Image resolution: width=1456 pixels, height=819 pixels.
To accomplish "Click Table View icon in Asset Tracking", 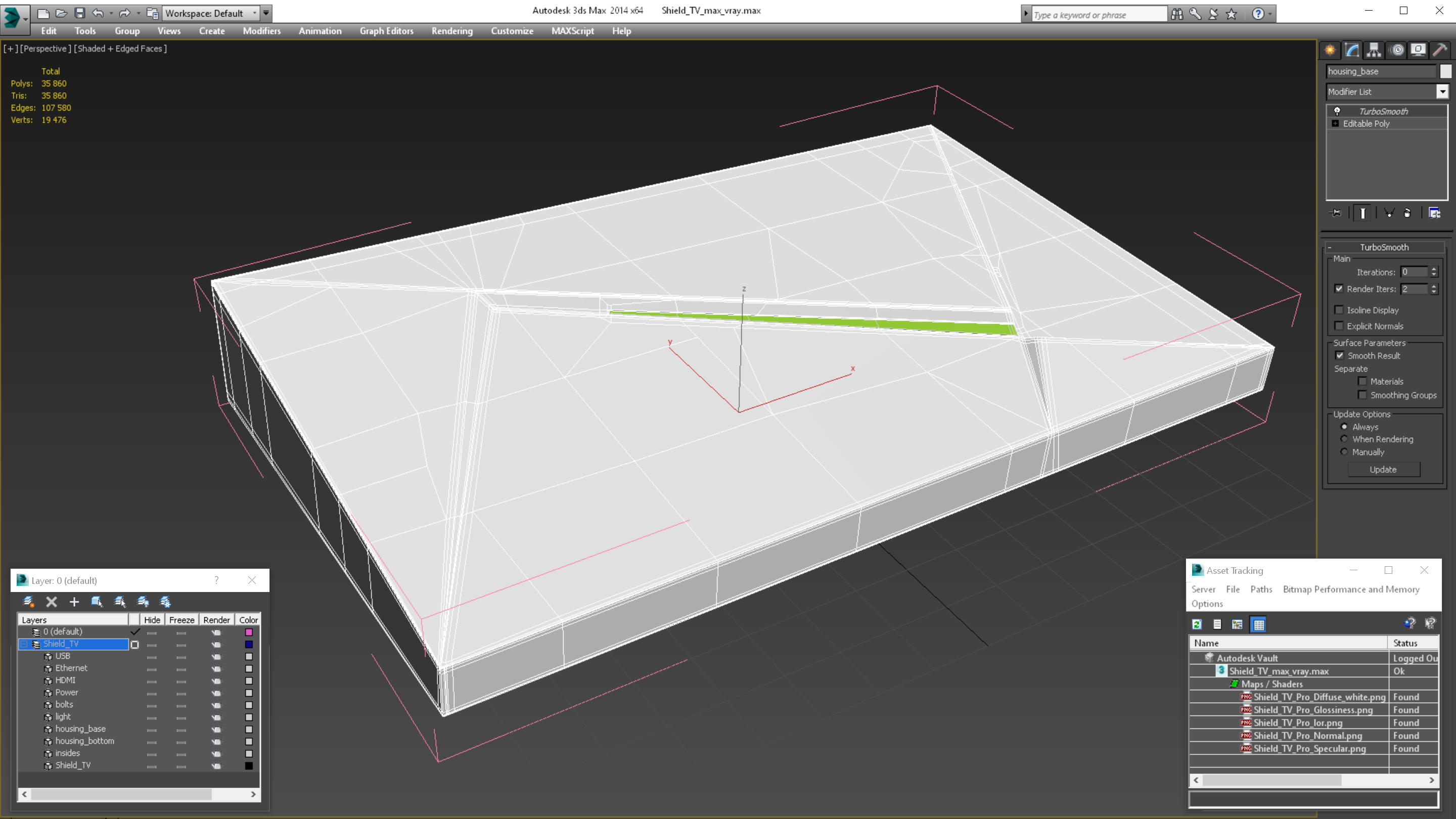I will pos(1259,624).
